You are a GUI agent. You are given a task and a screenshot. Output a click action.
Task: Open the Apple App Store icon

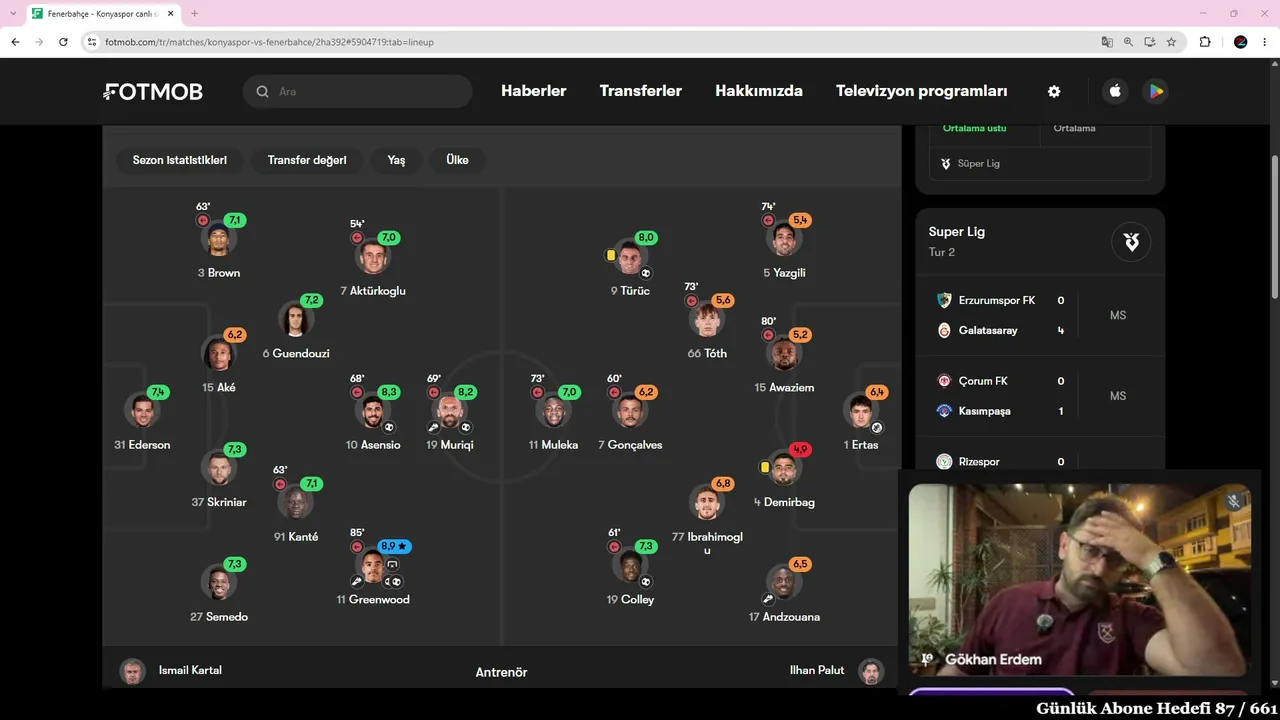click(1115, 91)
